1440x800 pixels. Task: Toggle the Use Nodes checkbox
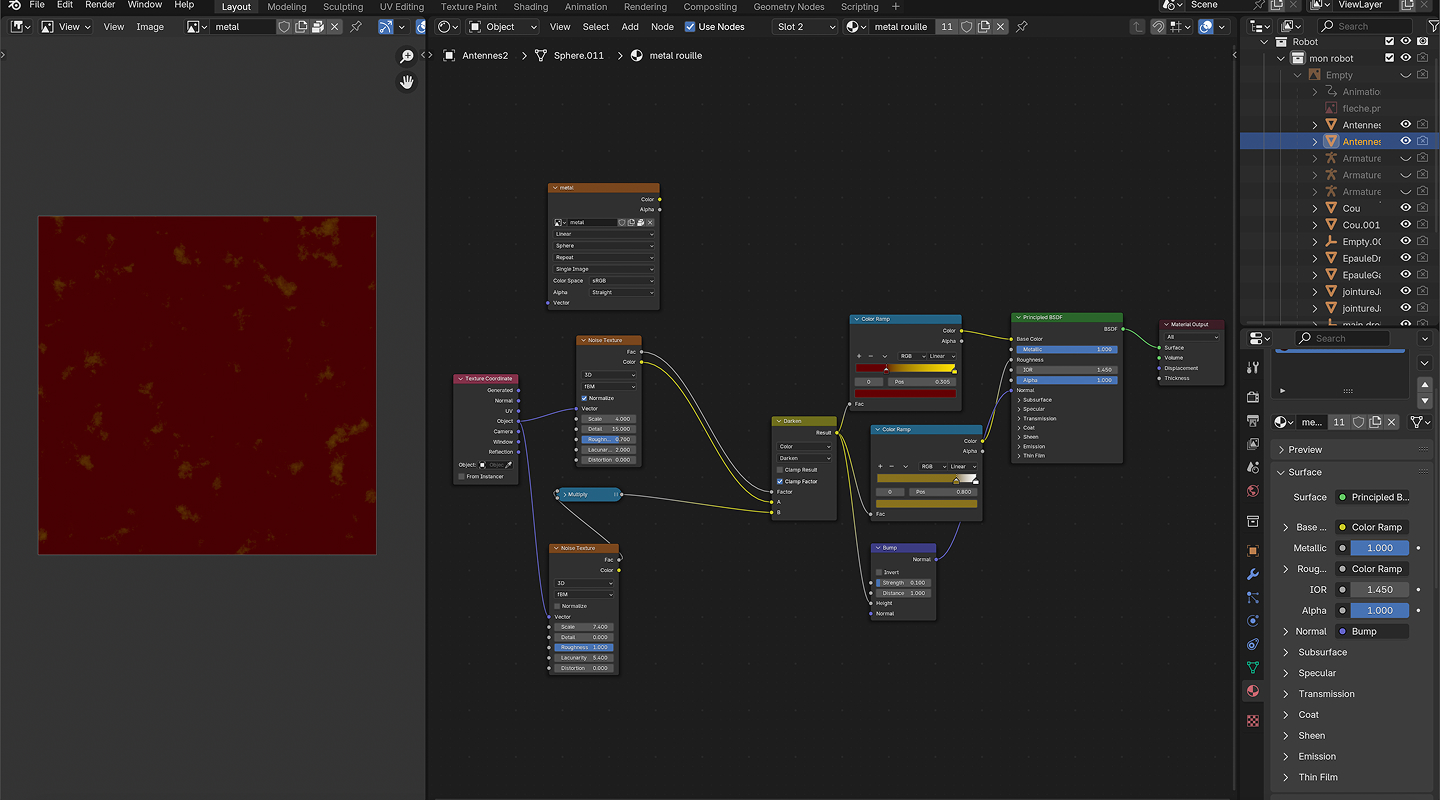690,27
